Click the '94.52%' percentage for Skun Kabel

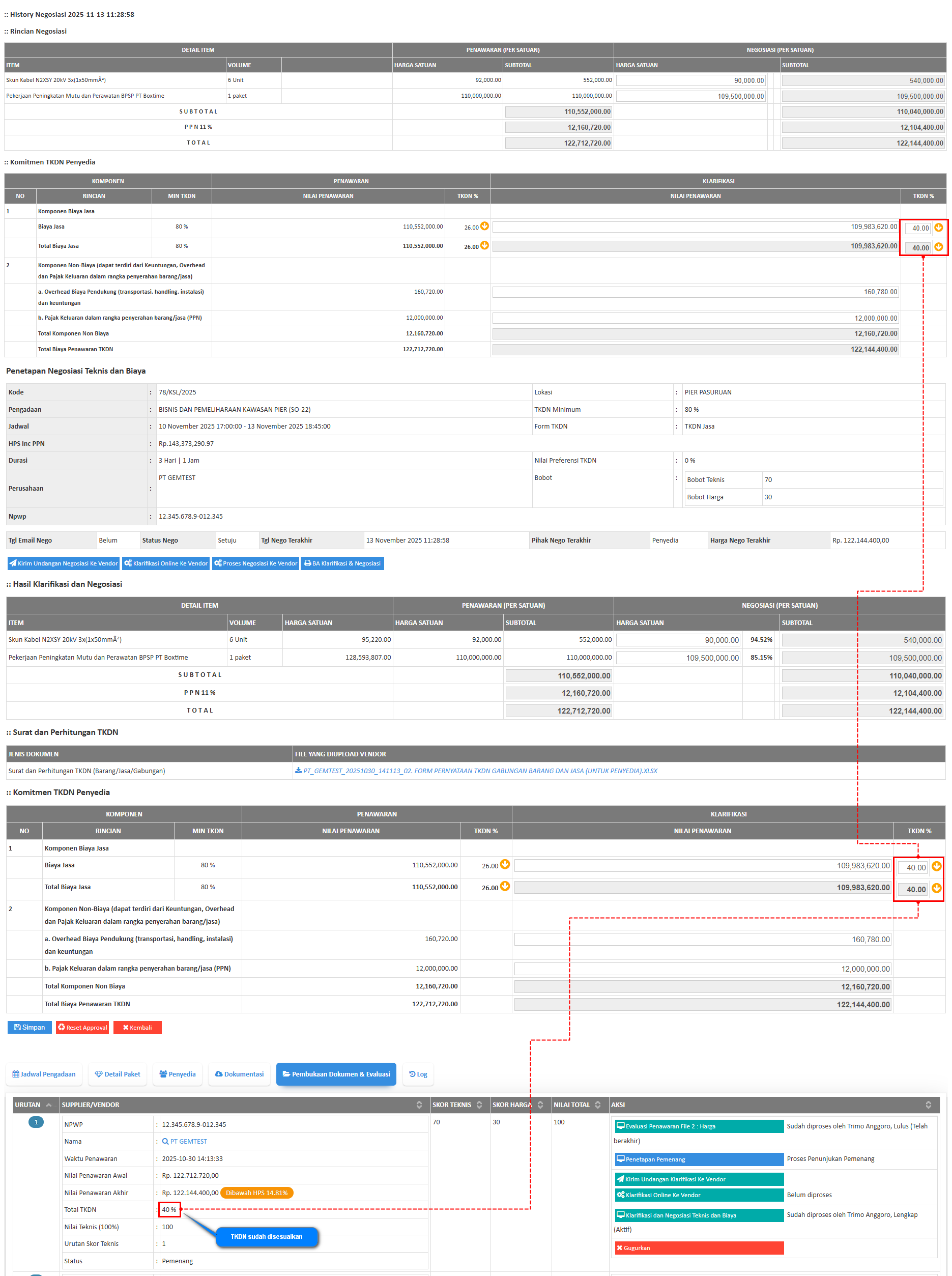[761, 640]
